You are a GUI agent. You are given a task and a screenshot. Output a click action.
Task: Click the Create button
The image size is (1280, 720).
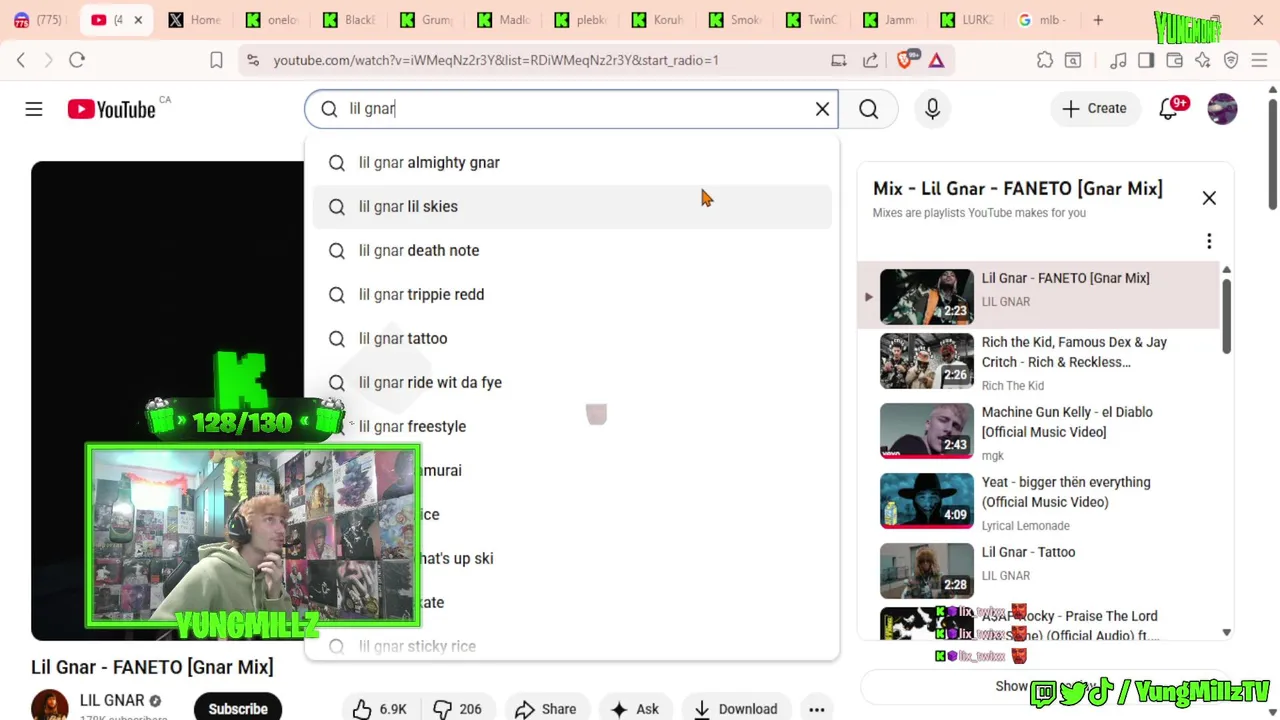point(1095,109)
